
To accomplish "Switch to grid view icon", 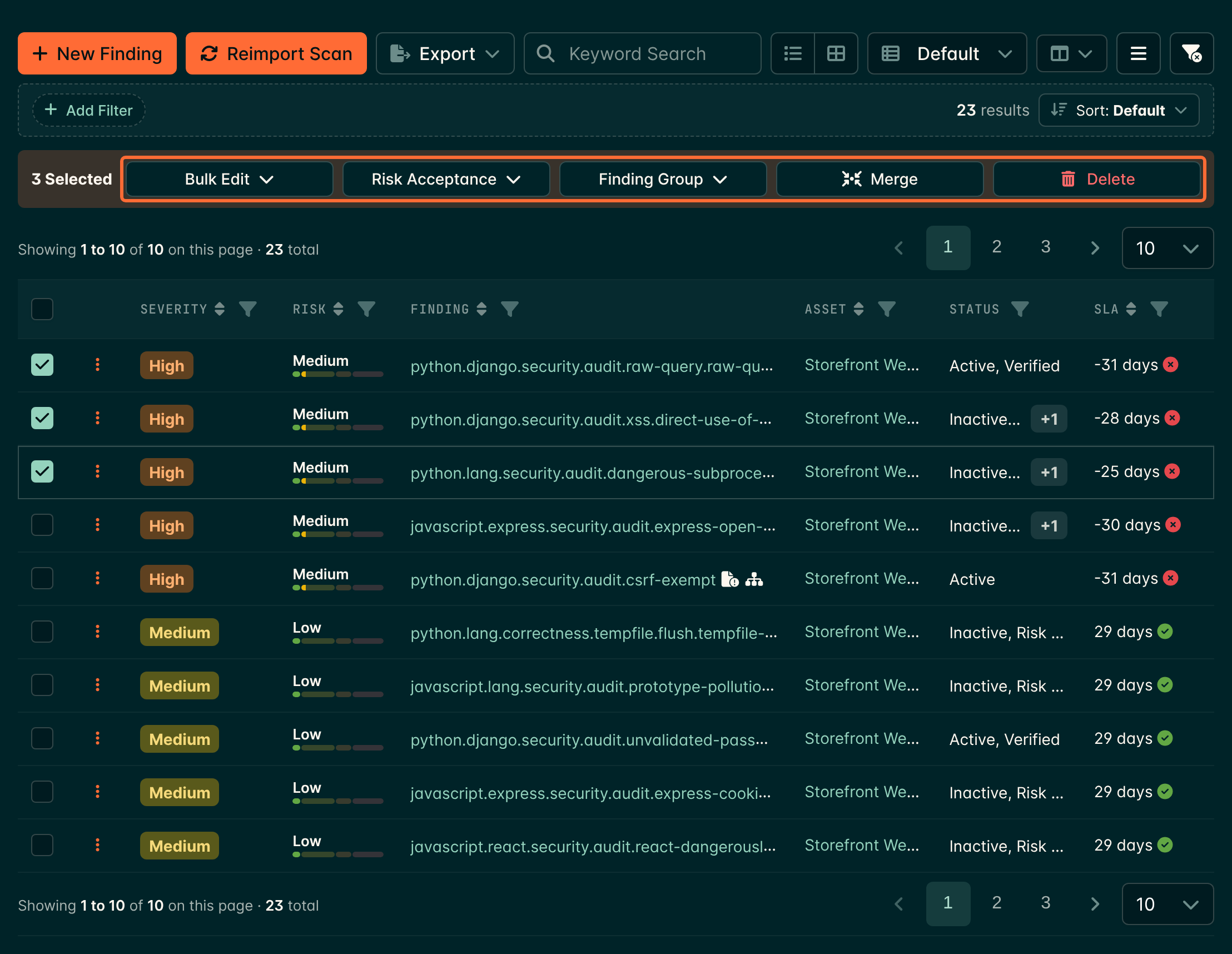I will click(x=836, y=53).
